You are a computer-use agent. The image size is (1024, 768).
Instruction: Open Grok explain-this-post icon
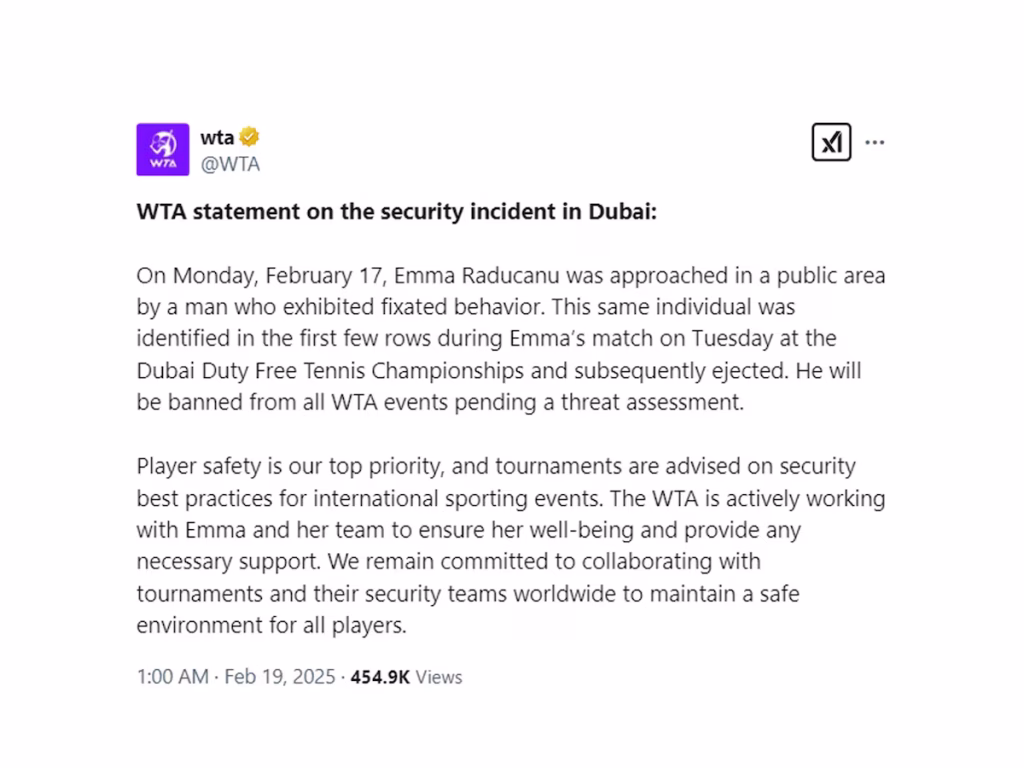(x=831, y=142)
